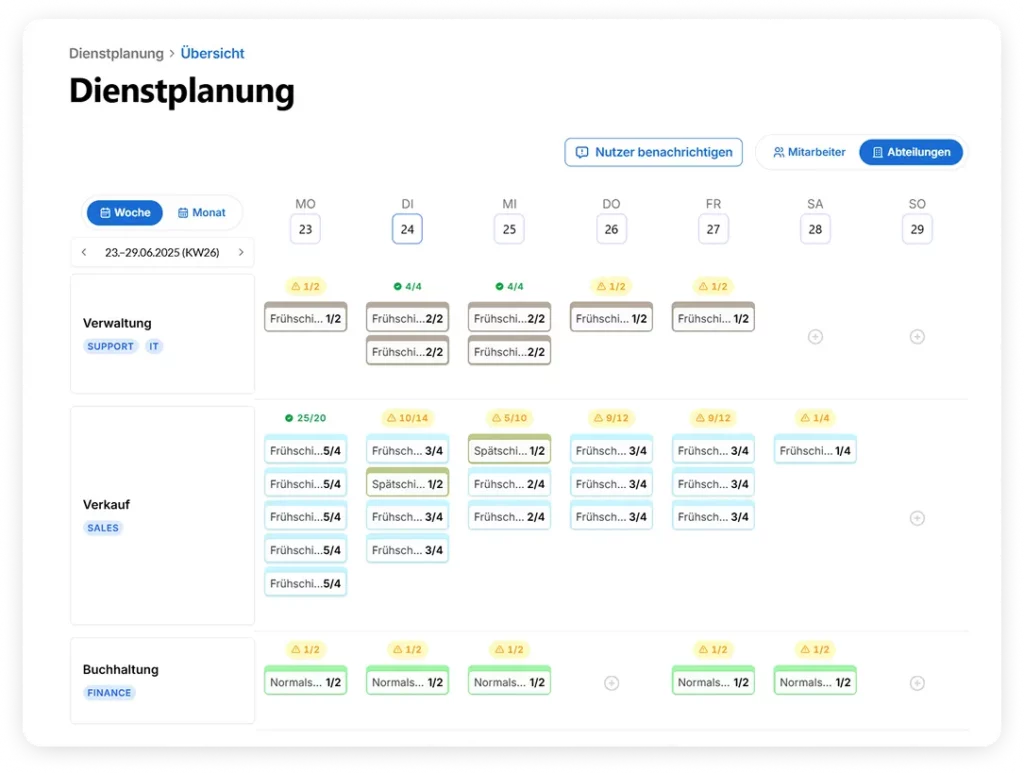Image resolution: width=1024 pixels, height=773 pixels.
Task: Click the SALES tag under Verkauf
Action: (x=103, y=528)
